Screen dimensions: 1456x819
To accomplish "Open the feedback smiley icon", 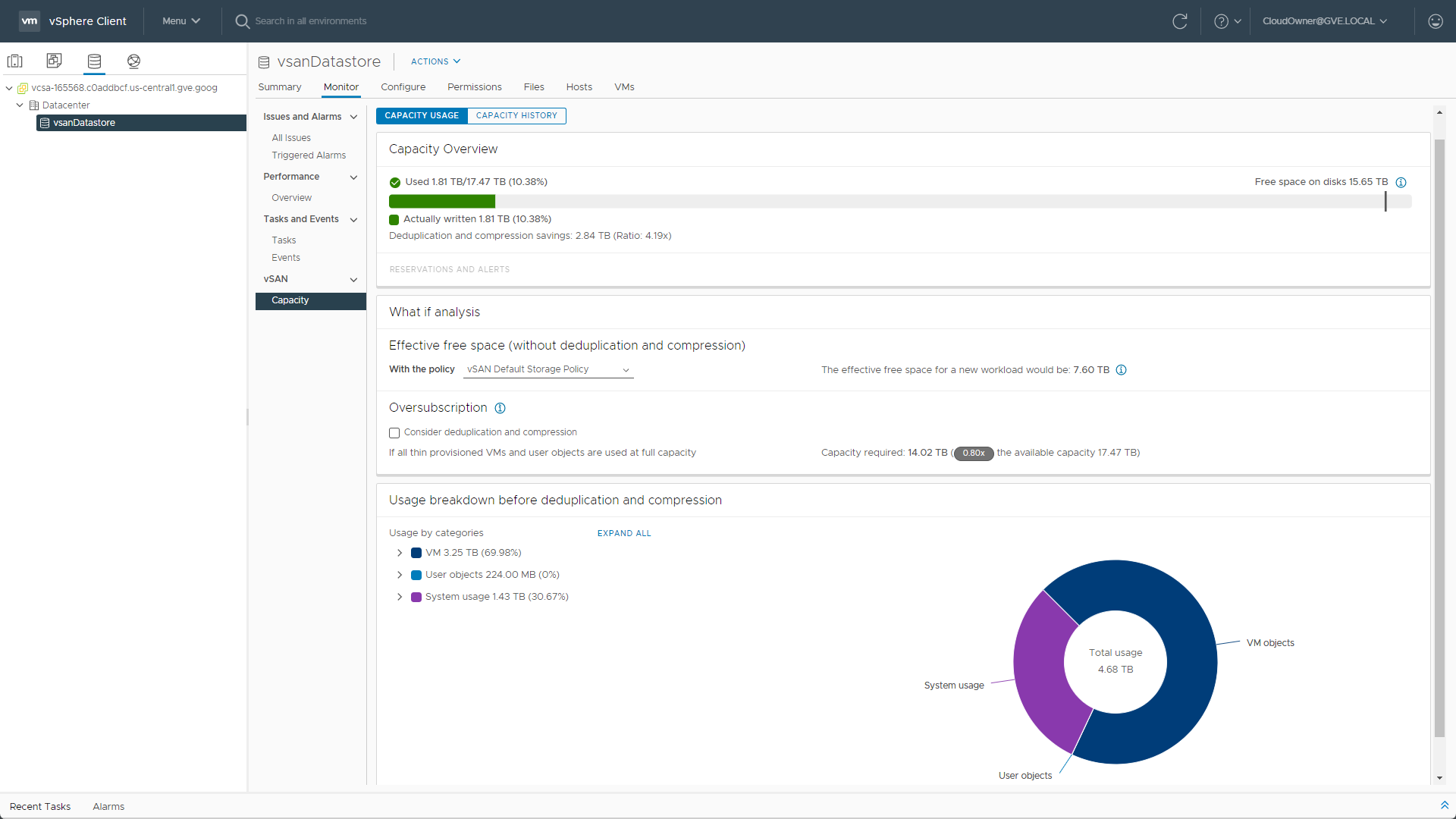I will [x=1436, y=21].
